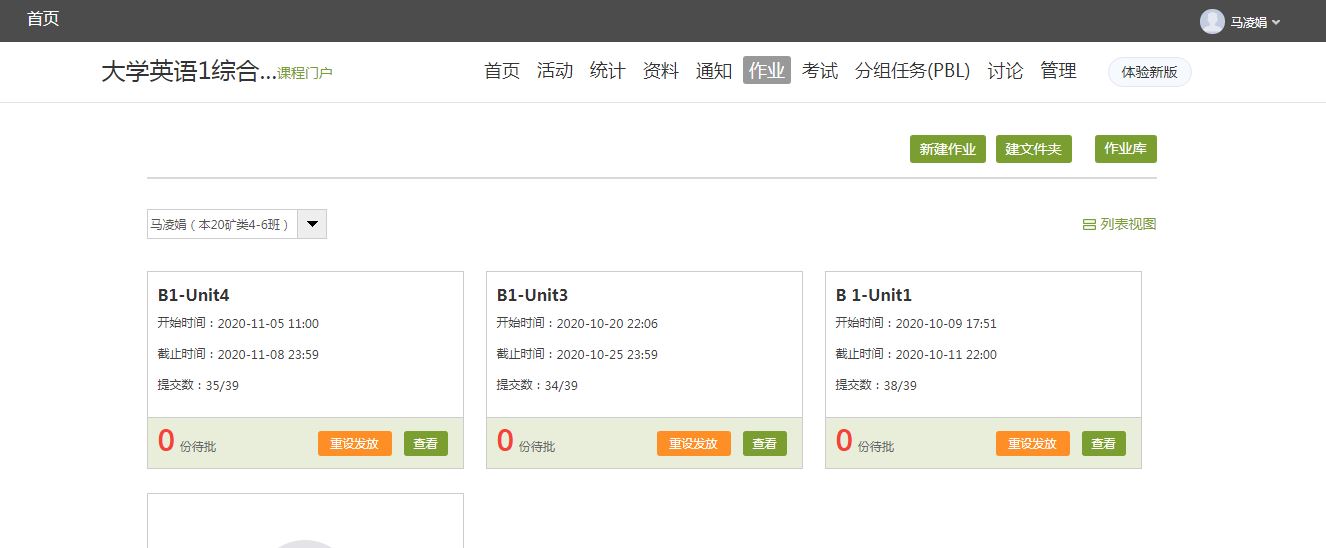Click the 0 份待批 count on B1-Unit4
The image size is (1326, 548).
187,441
